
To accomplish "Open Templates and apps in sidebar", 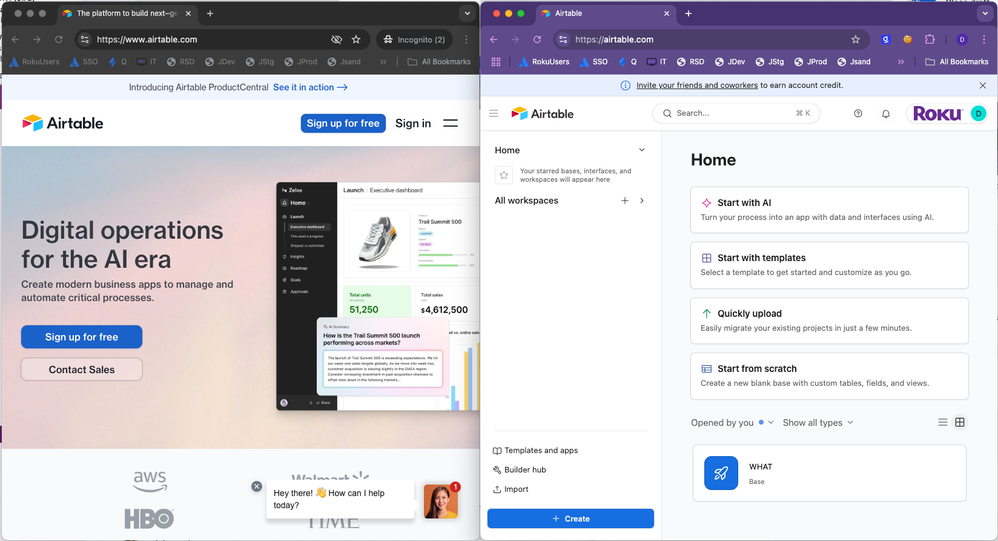I will coord(535,451).
